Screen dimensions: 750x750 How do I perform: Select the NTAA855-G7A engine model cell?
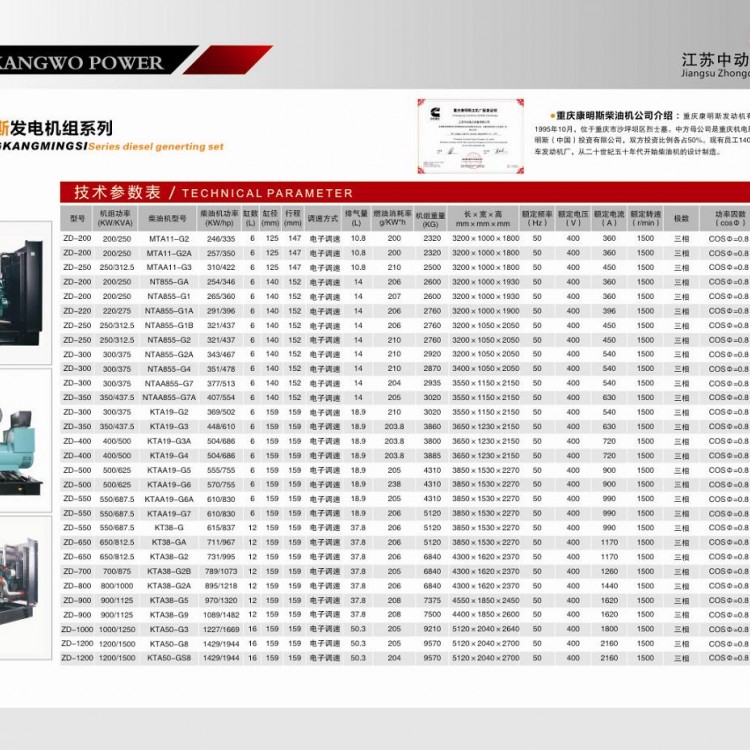(169, 398)
